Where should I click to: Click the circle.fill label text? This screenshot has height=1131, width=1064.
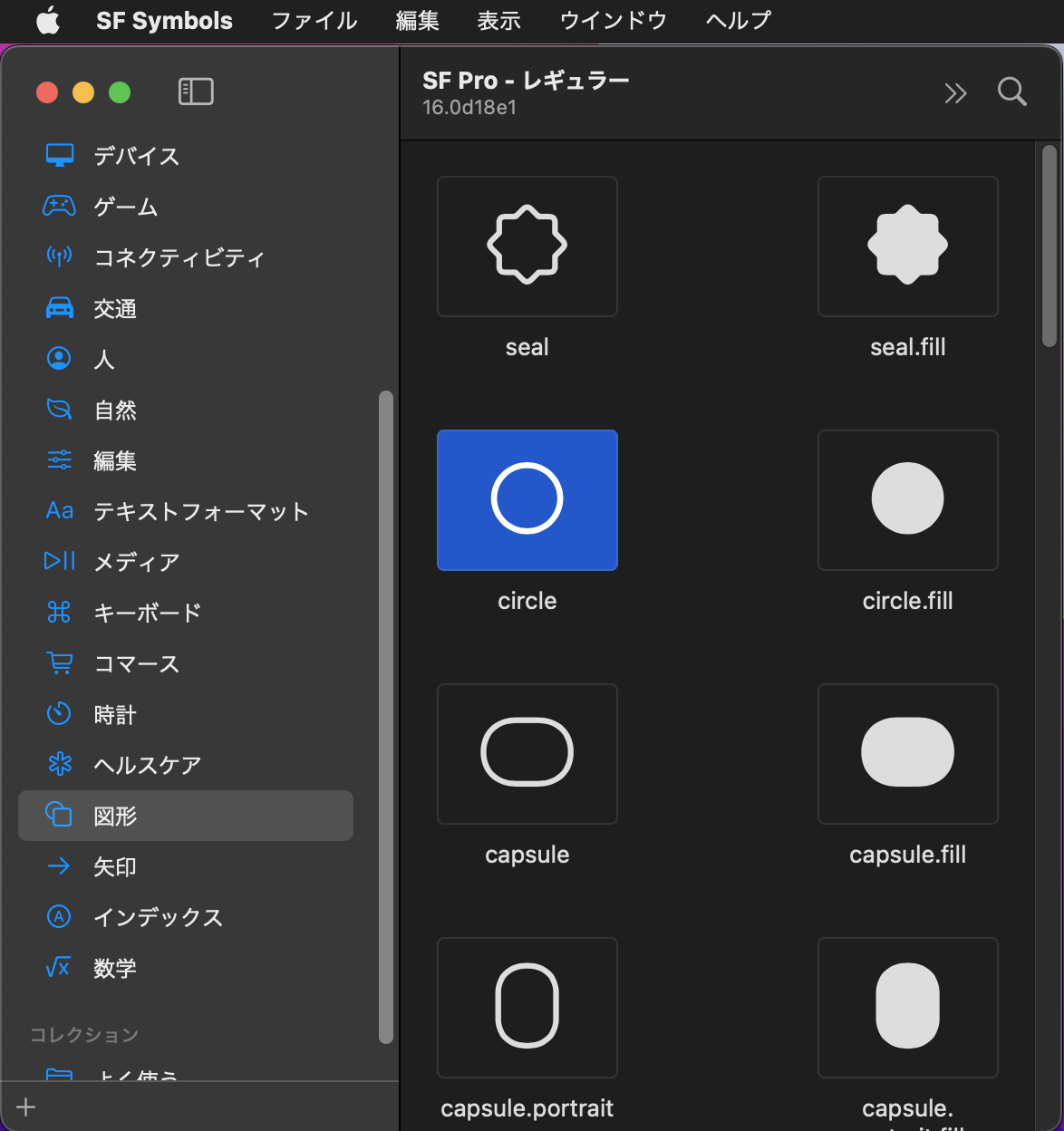907,601
